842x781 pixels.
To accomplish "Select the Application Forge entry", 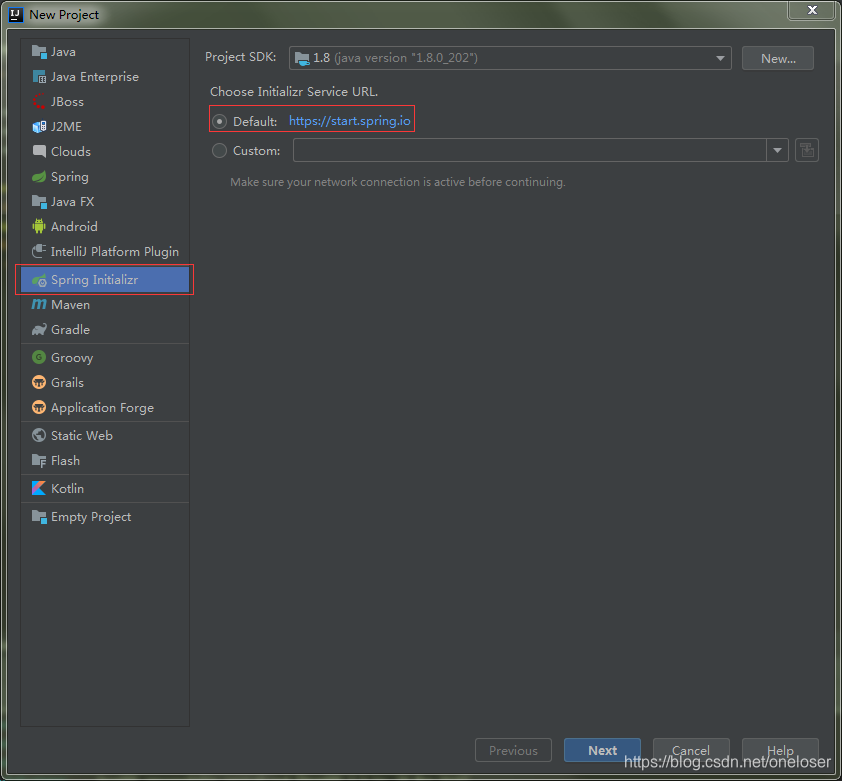I will [105, 407].
